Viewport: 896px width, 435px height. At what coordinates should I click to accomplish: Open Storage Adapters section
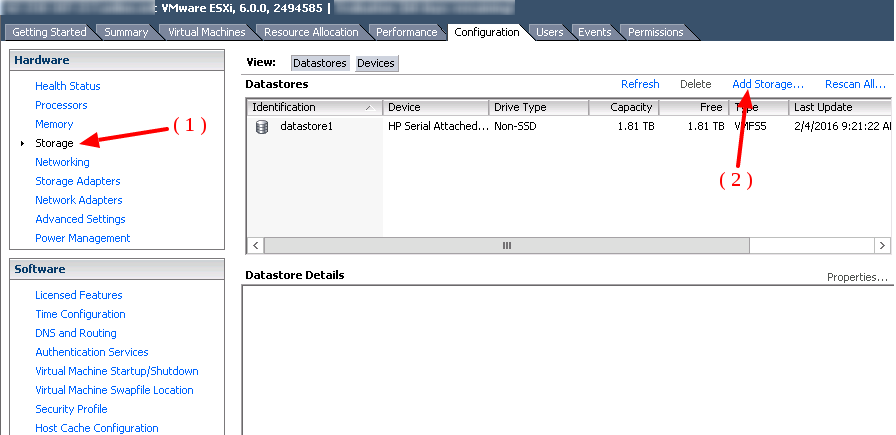coord(77,181)
